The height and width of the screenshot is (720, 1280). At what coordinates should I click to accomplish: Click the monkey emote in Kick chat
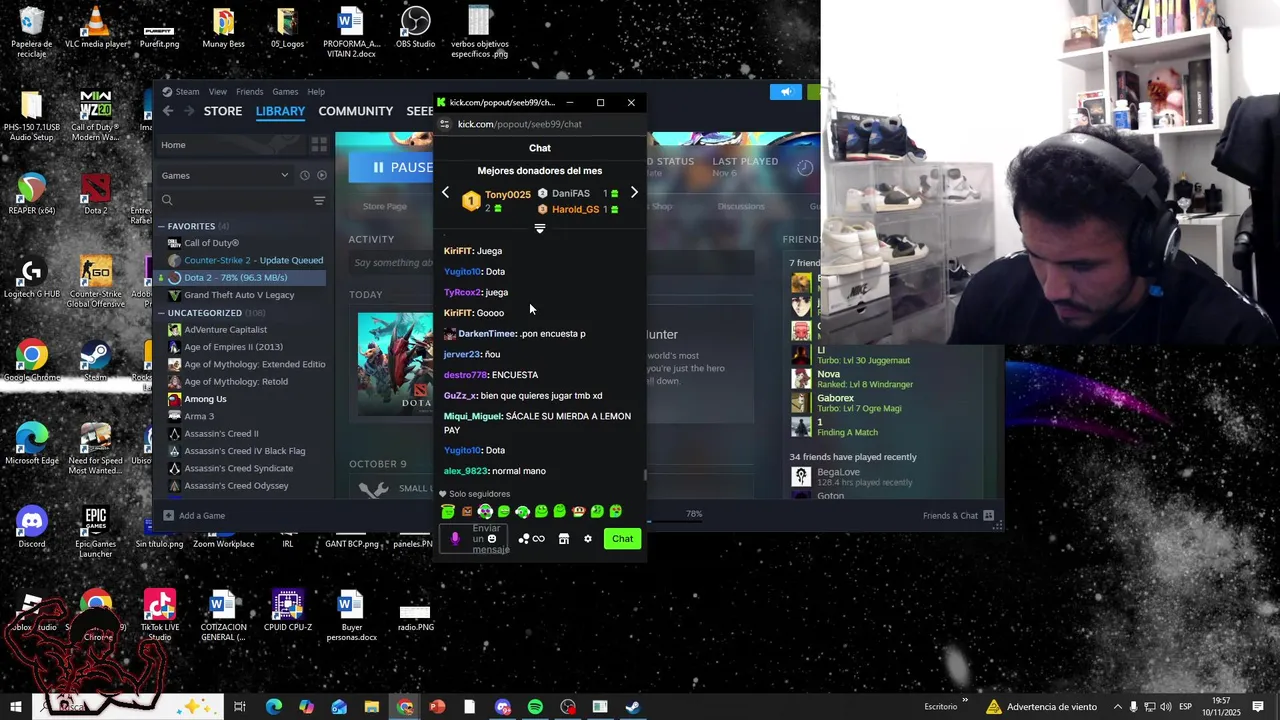pos(578,512)
